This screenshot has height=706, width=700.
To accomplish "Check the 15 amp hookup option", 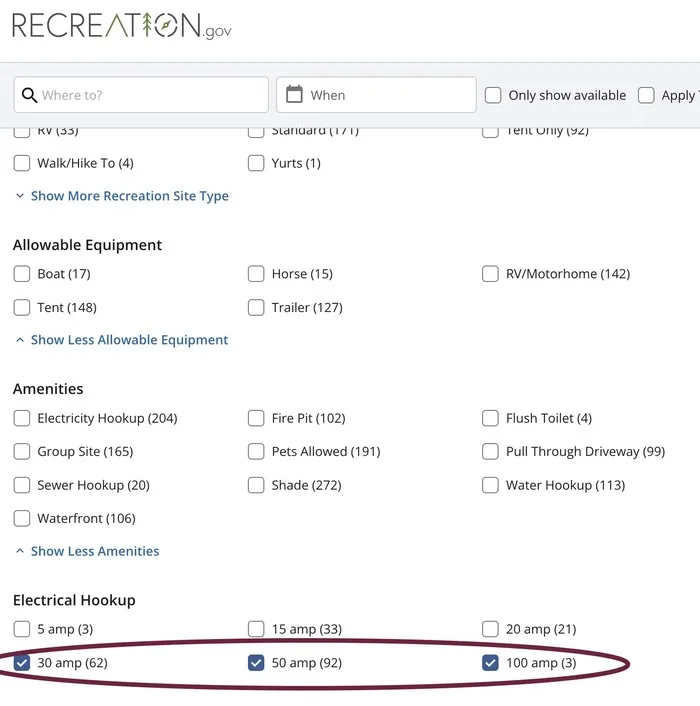I will pyautogui.click(x=256, y=630).
